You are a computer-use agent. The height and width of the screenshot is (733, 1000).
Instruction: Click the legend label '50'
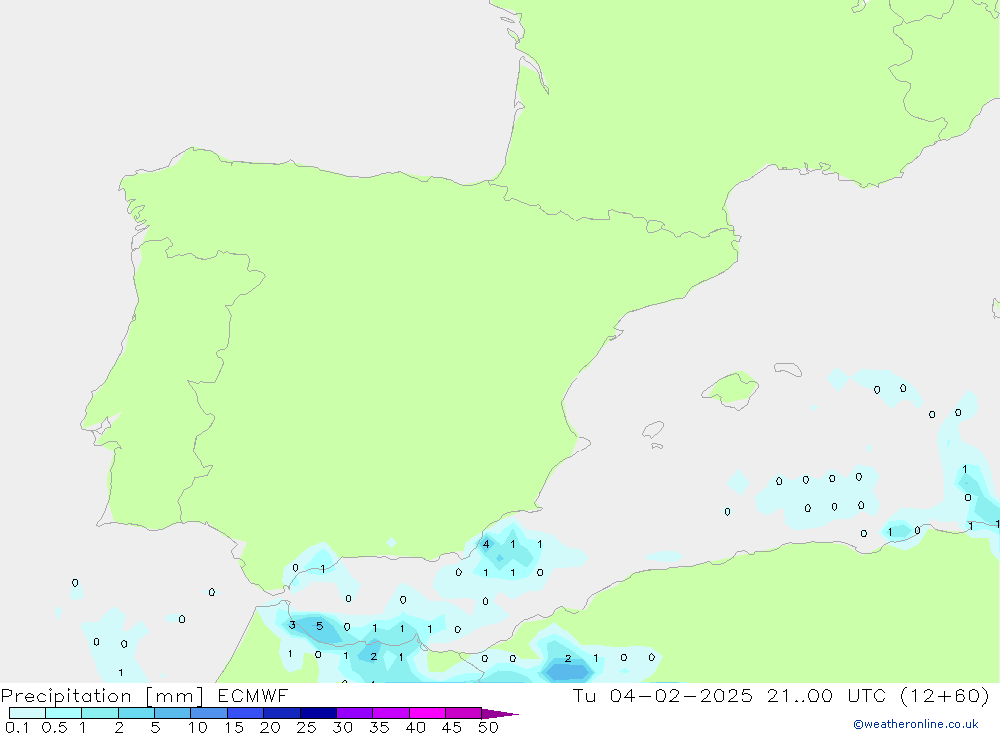tap(489, 727)
